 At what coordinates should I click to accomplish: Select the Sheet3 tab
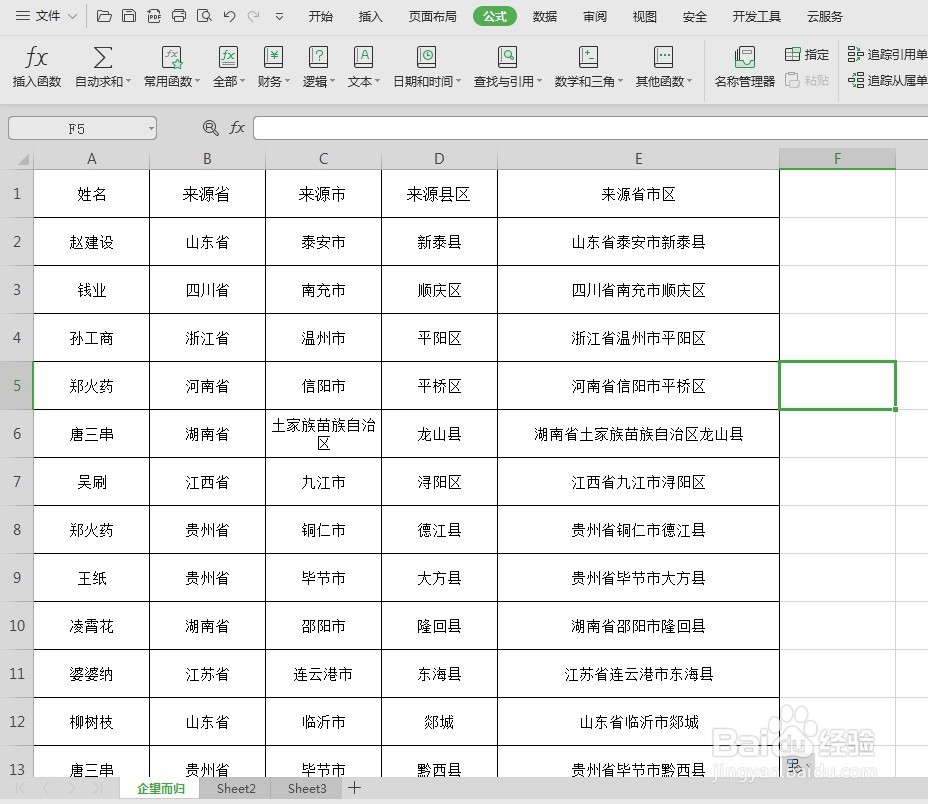click(x=306, y=789)
